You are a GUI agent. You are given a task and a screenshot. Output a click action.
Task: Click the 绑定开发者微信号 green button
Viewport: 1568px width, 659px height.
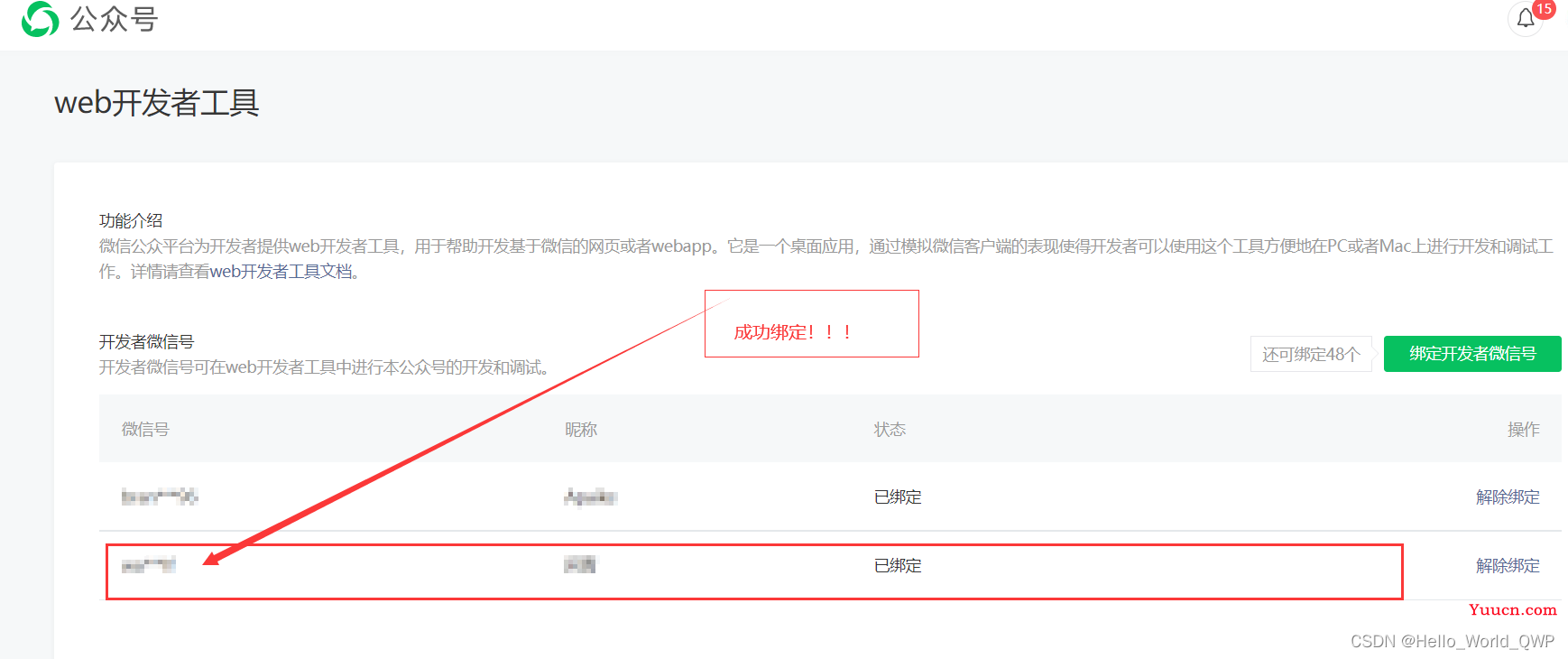click(x=1472, y=354)
